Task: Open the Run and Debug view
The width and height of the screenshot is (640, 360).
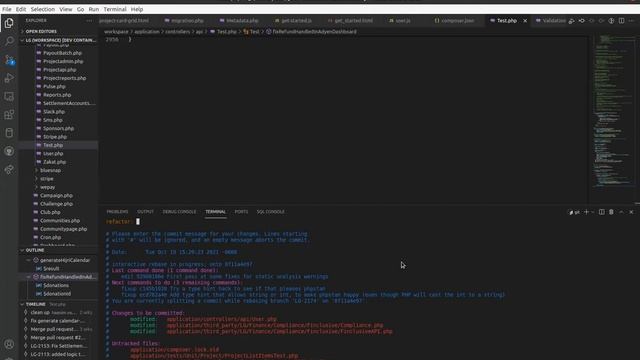Action: pyautogui.click(x=9, y=78)
